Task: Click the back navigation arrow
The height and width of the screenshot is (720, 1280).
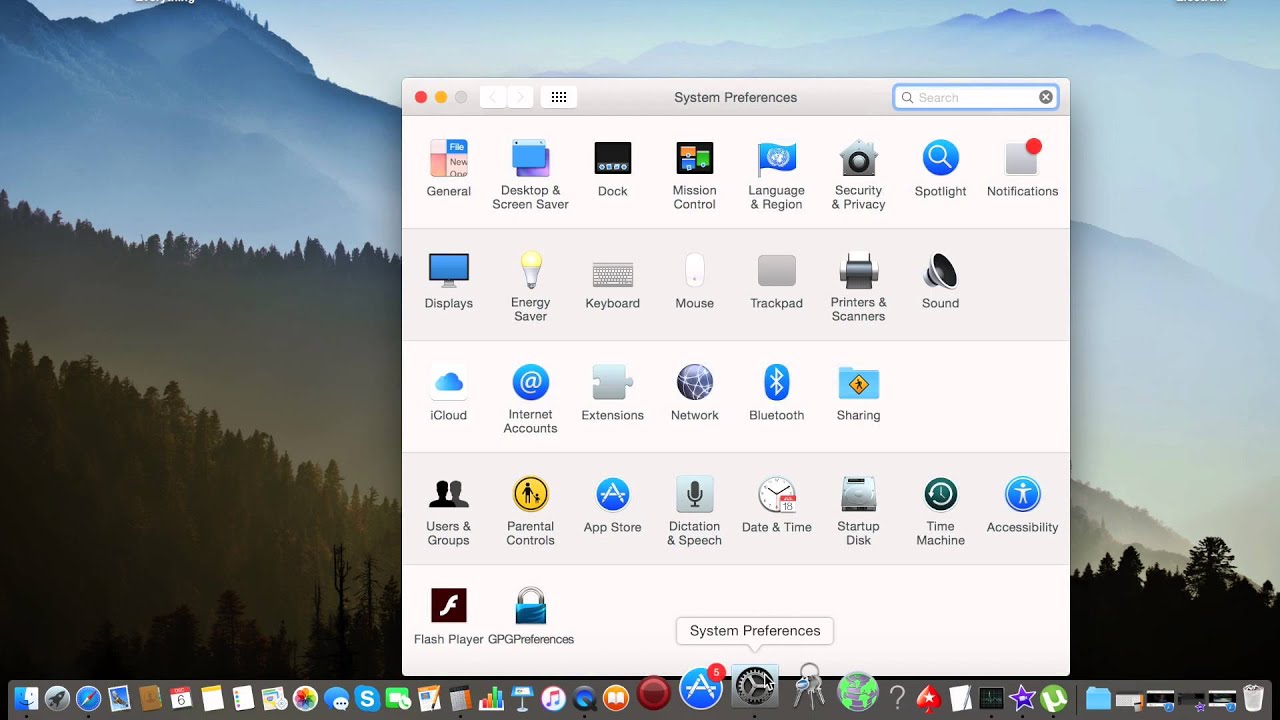Action: click(493, 97)
